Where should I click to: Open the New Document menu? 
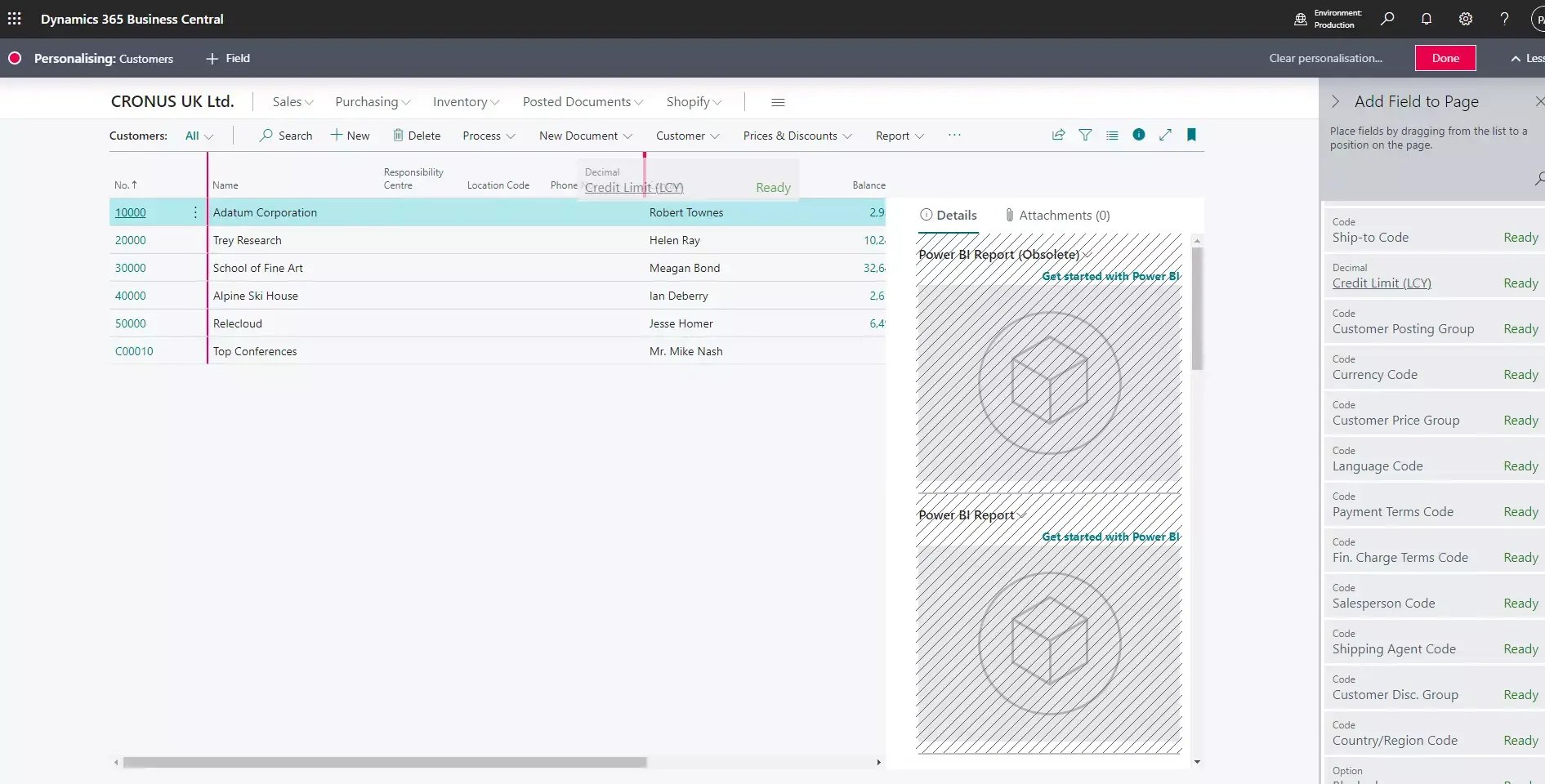(x=585, y=136)
